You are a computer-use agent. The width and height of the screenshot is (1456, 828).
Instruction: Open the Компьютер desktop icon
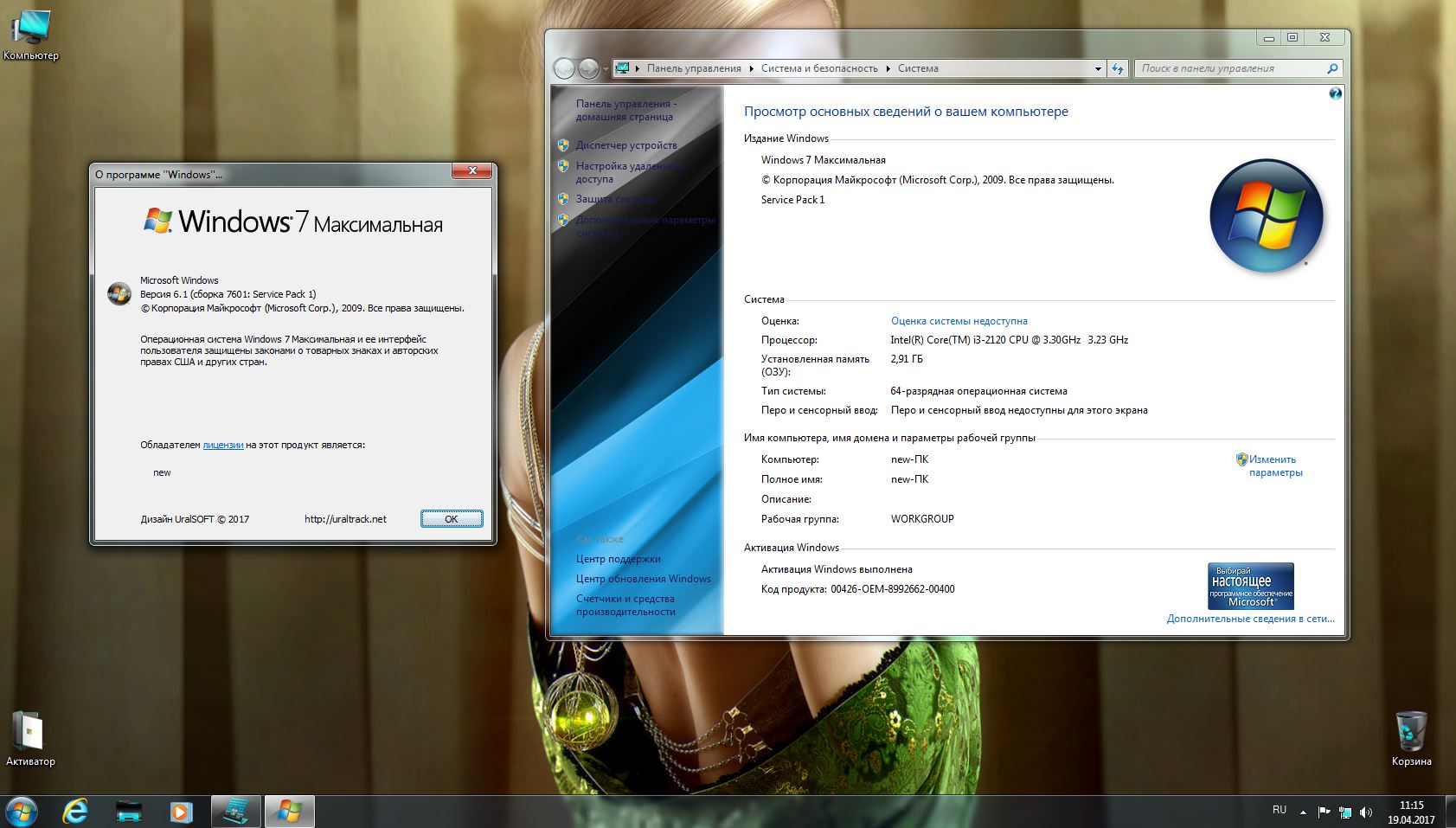pyautogui.click(x=30, y=36)
